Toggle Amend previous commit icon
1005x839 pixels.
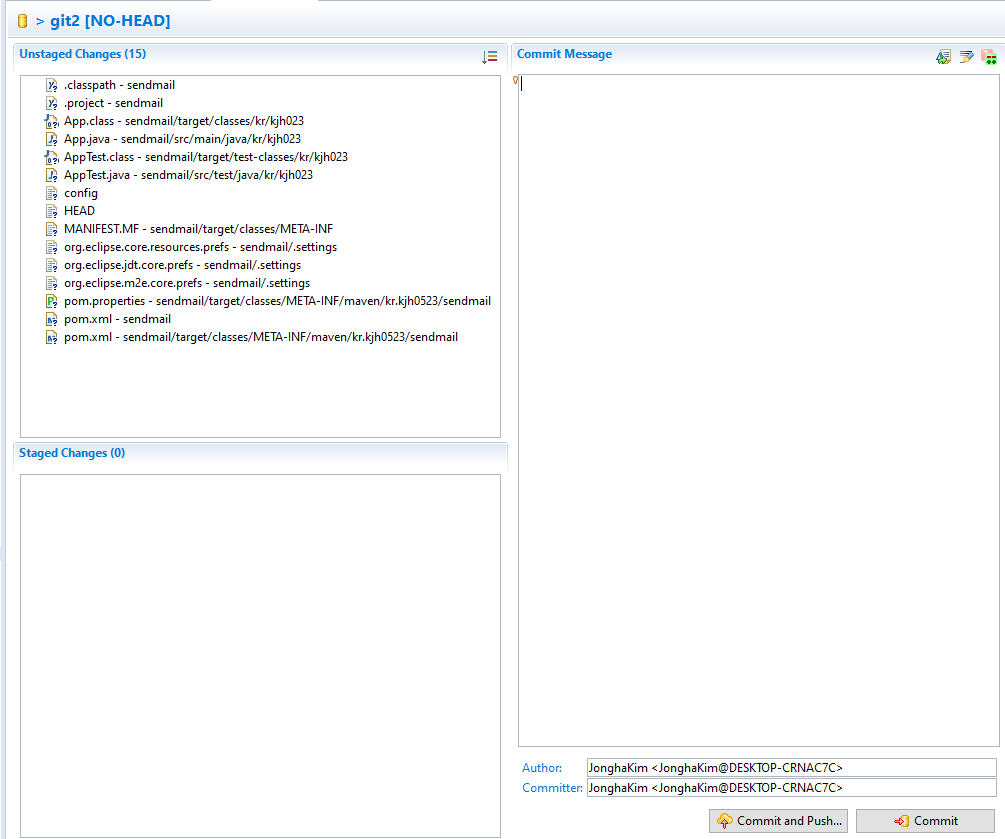click(x=943, y=57)
